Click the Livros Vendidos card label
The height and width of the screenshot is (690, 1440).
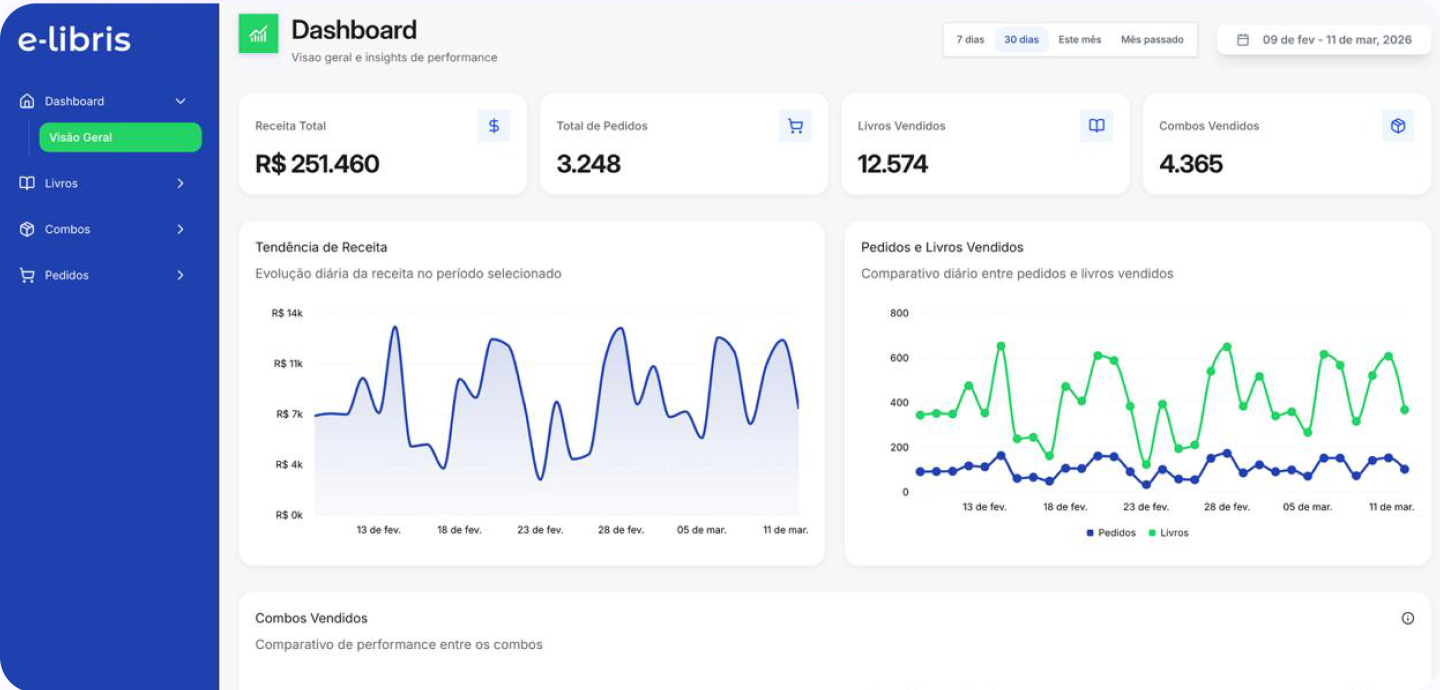(x=902, y=126)
